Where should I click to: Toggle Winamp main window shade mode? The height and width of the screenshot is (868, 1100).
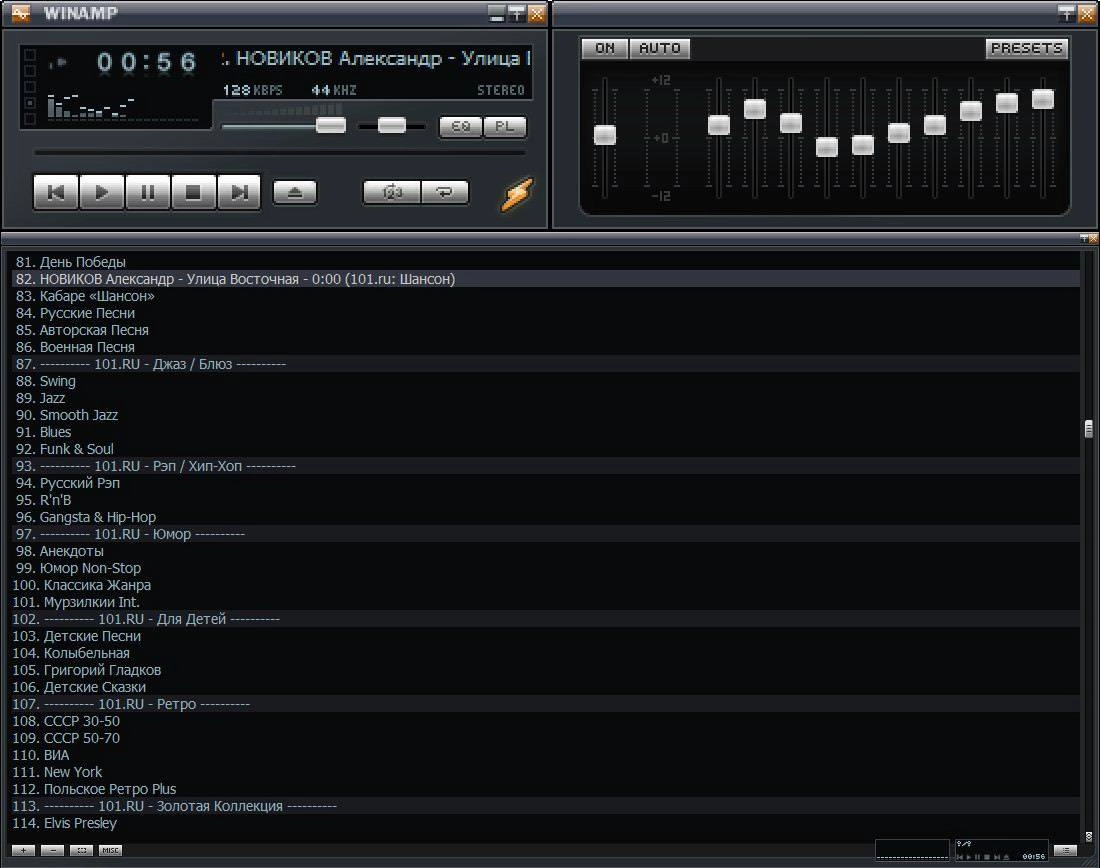pos(516,13)
